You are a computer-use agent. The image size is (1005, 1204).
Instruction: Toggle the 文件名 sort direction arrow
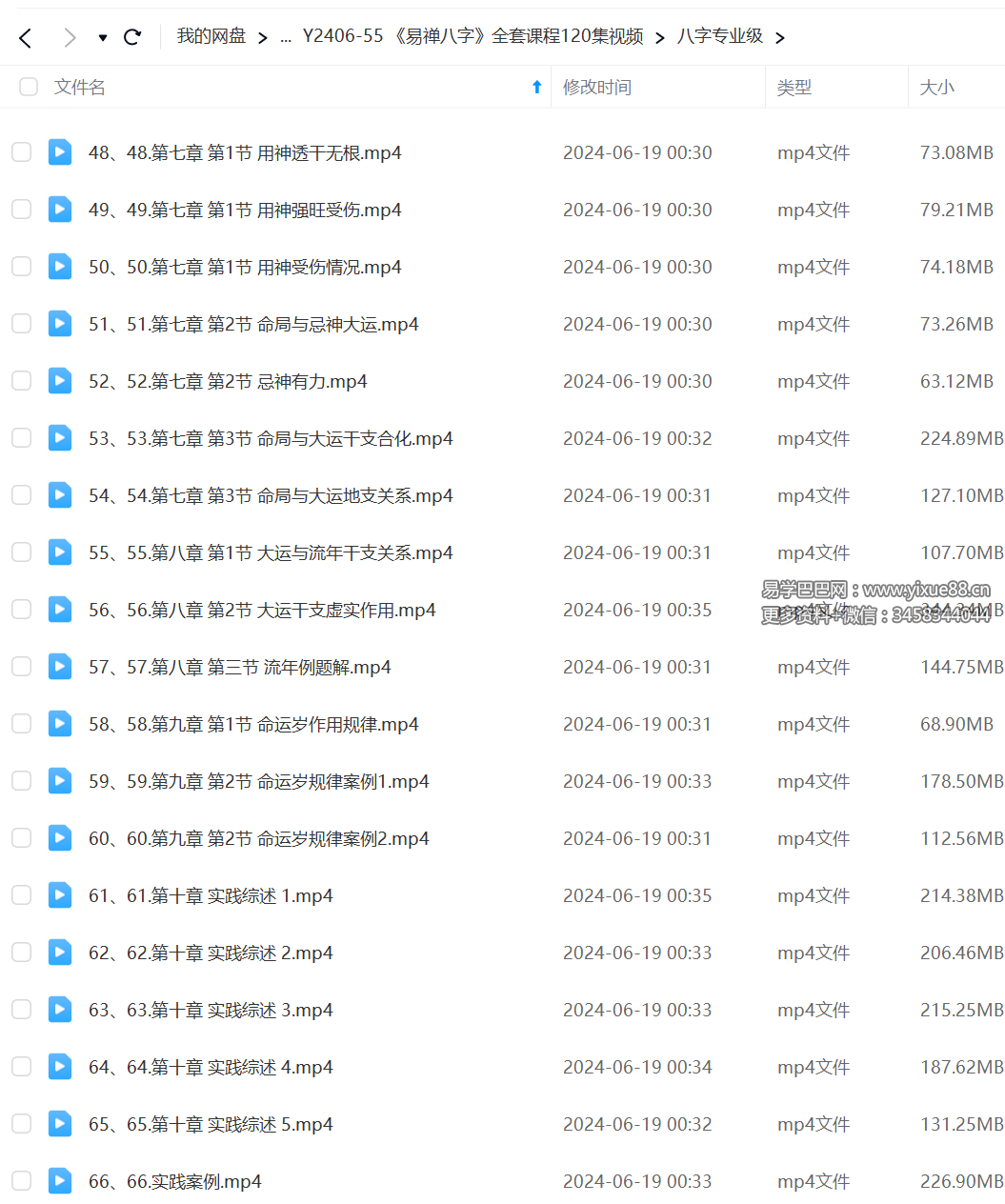click(536, 88)
